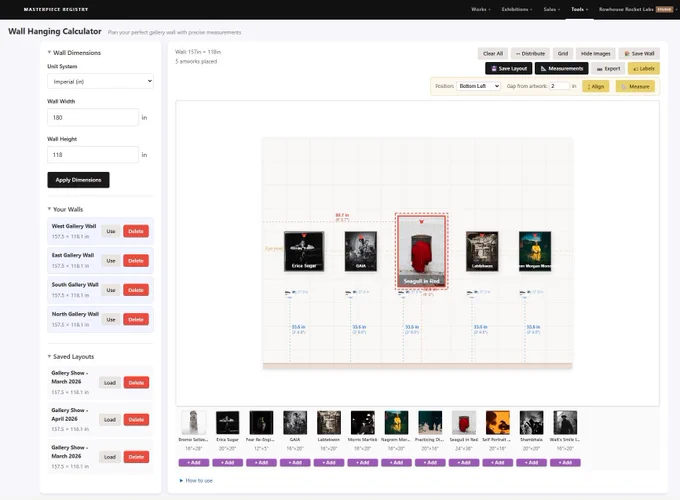
Task: Collapse the Saved Layouts section
Action: click(71, 356)
